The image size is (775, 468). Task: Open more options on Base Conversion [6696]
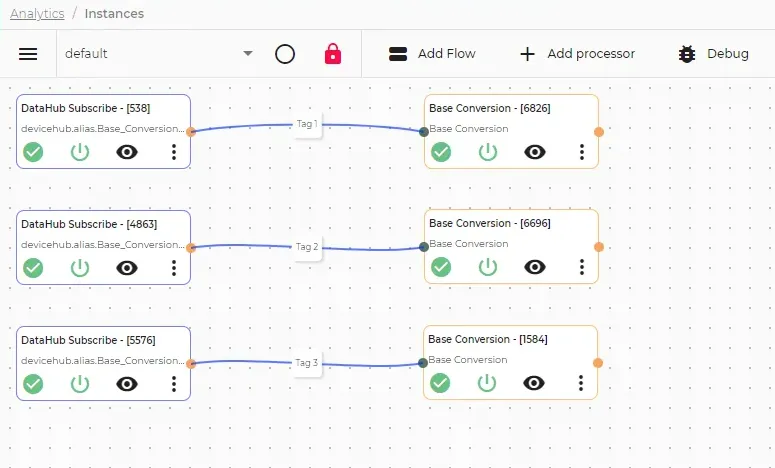[582, 267]
